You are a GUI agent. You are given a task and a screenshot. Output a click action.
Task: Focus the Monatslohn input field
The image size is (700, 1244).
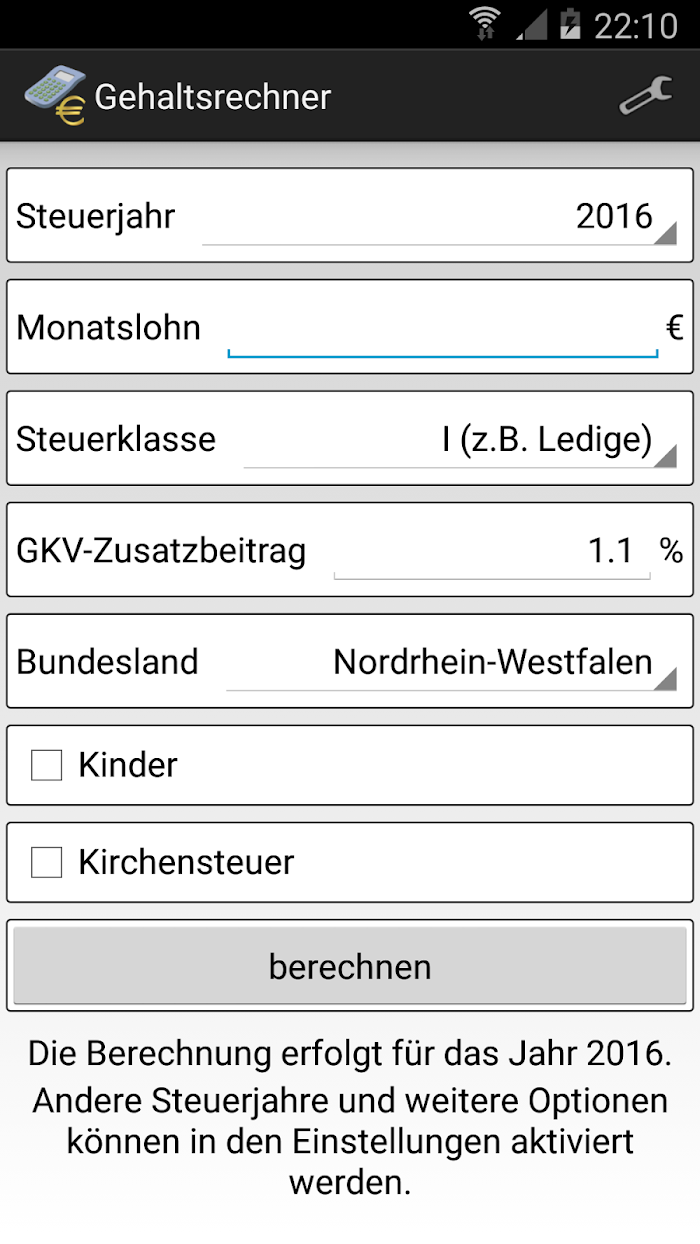point(443,329)
